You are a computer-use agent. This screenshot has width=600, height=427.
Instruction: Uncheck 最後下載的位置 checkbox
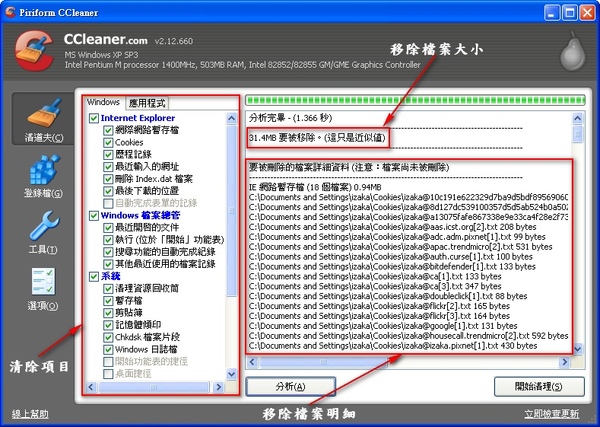(108, 191)
